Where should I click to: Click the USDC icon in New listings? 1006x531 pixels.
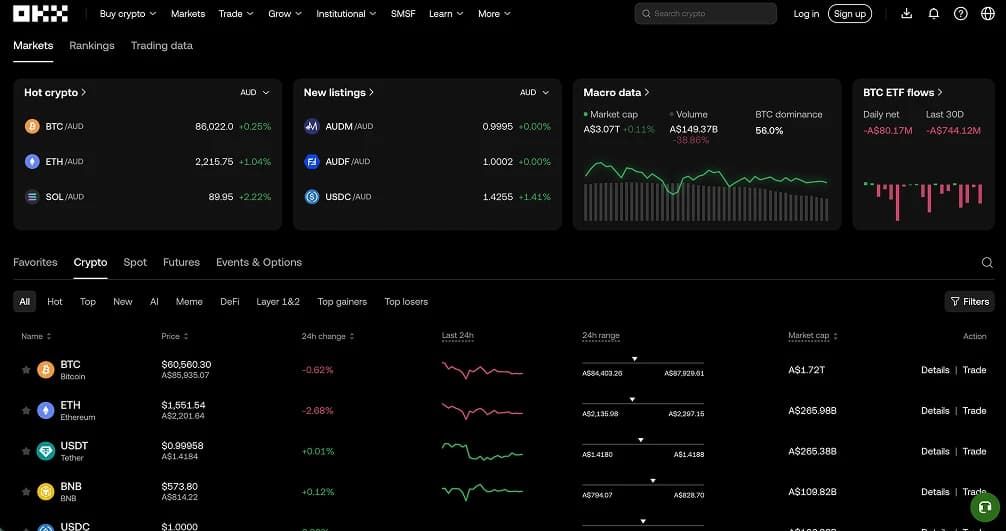coord(312,197)
